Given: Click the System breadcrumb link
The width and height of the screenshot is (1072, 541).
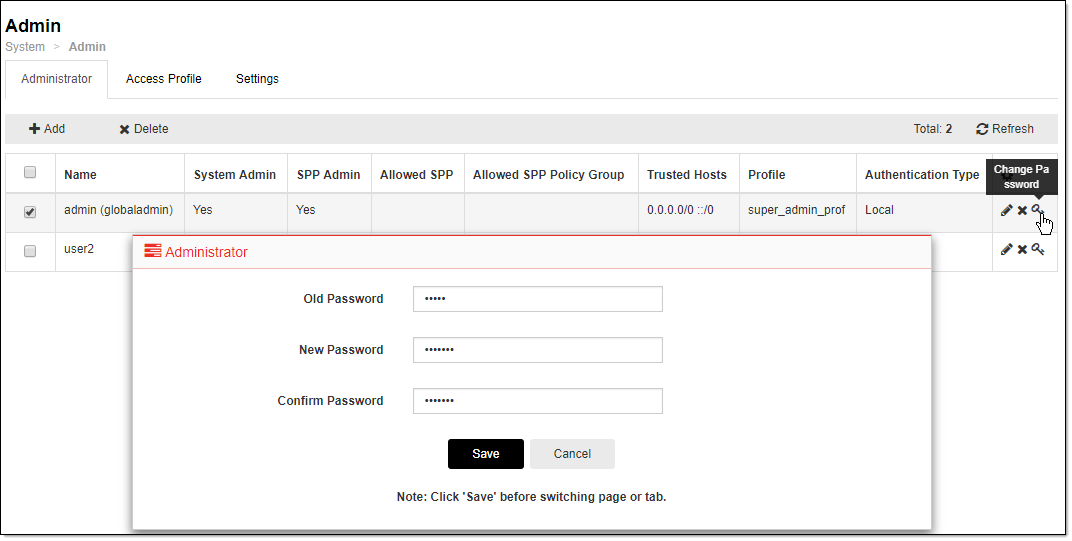Looking at the screenshot, I should coord(25,47).
